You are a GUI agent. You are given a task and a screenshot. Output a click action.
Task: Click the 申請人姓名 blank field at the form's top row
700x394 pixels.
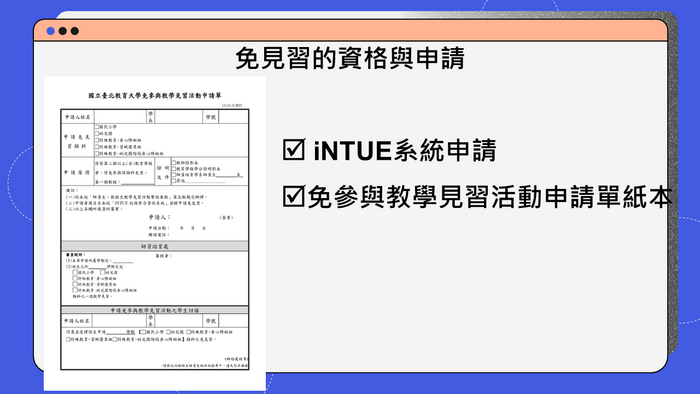[x=121, y=117]
